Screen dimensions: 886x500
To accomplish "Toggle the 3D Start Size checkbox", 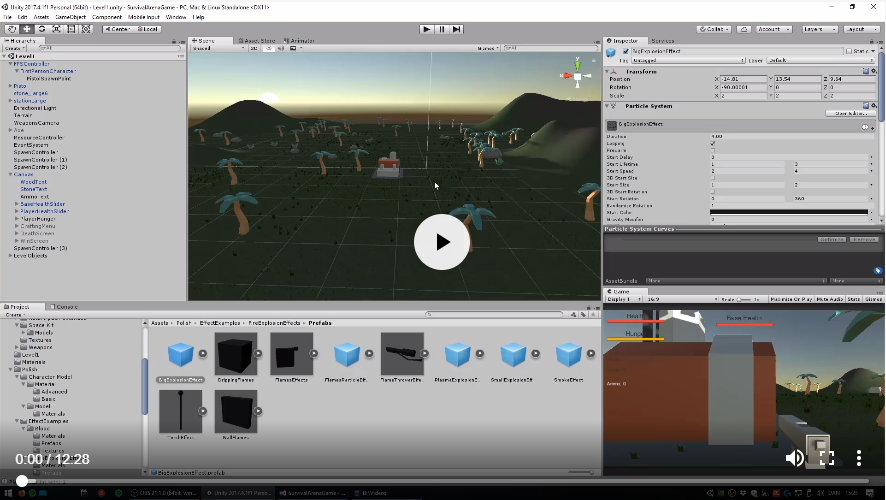I will (x=713, y=178).
